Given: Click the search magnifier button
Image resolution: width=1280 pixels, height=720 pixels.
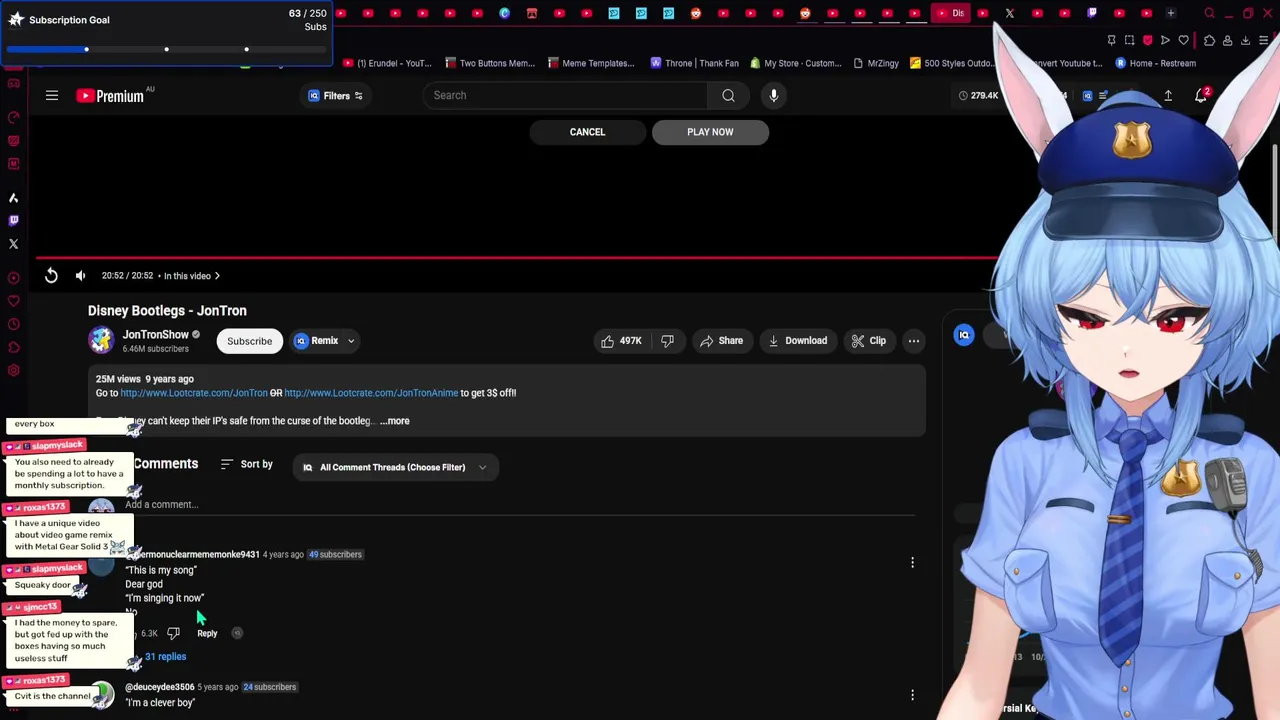Looking at the screenshot, I should coord(728,95).
